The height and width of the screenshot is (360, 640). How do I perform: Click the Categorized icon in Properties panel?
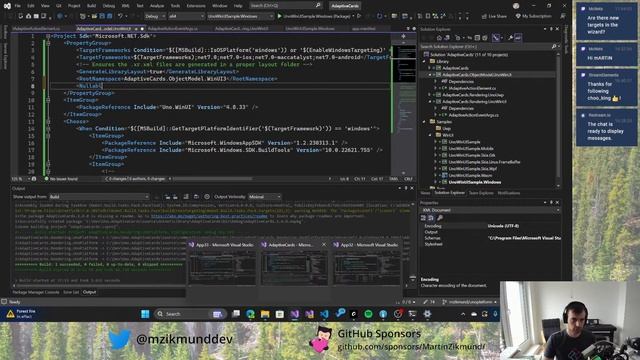pyautogui.click(x=423, y=218)
